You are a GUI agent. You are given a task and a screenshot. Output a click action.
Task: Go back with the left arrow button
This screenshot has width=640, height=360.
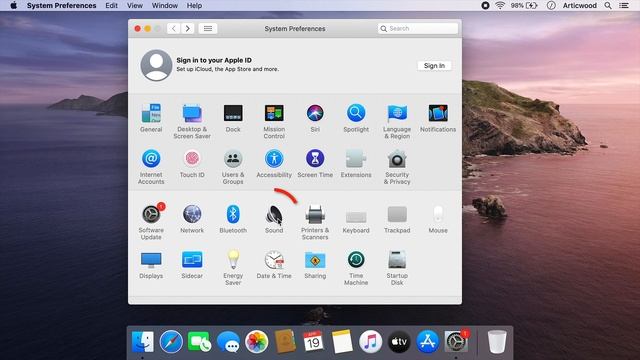coord(174,29)
